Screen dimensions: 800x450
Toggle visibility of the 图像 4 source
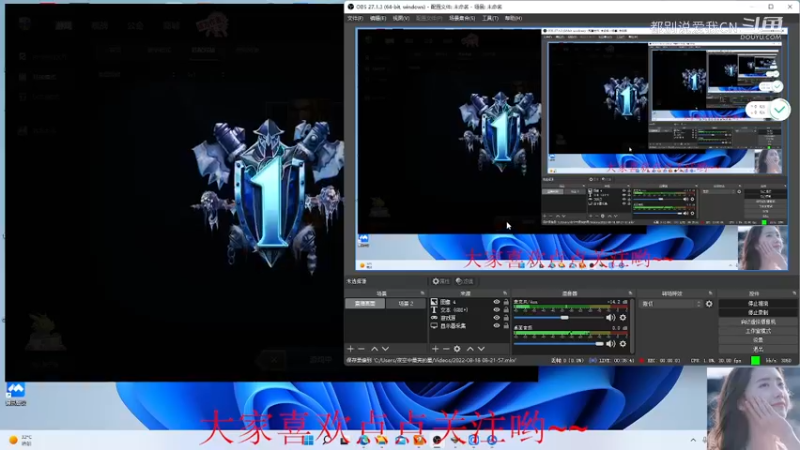tap(496, 302)
